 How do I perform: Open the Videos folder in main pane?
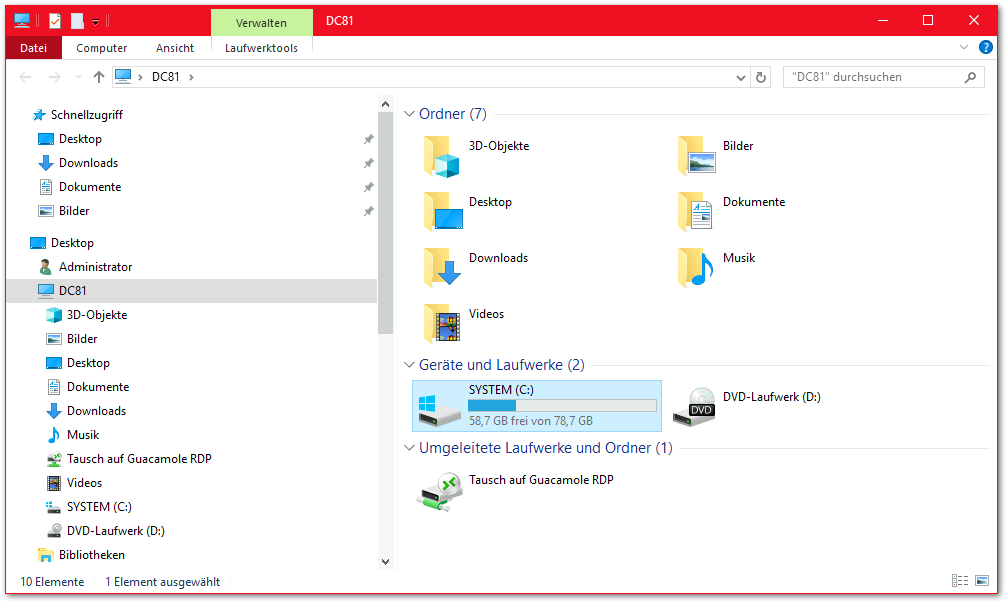point(440,323)
